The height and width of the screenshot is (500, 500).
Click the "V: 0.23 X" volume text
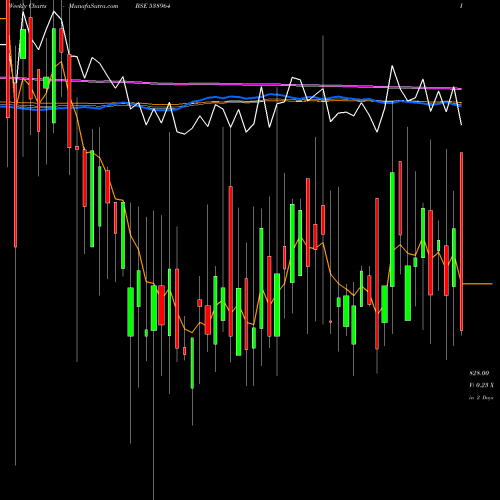pyautogui.click(x=481, y=385)
